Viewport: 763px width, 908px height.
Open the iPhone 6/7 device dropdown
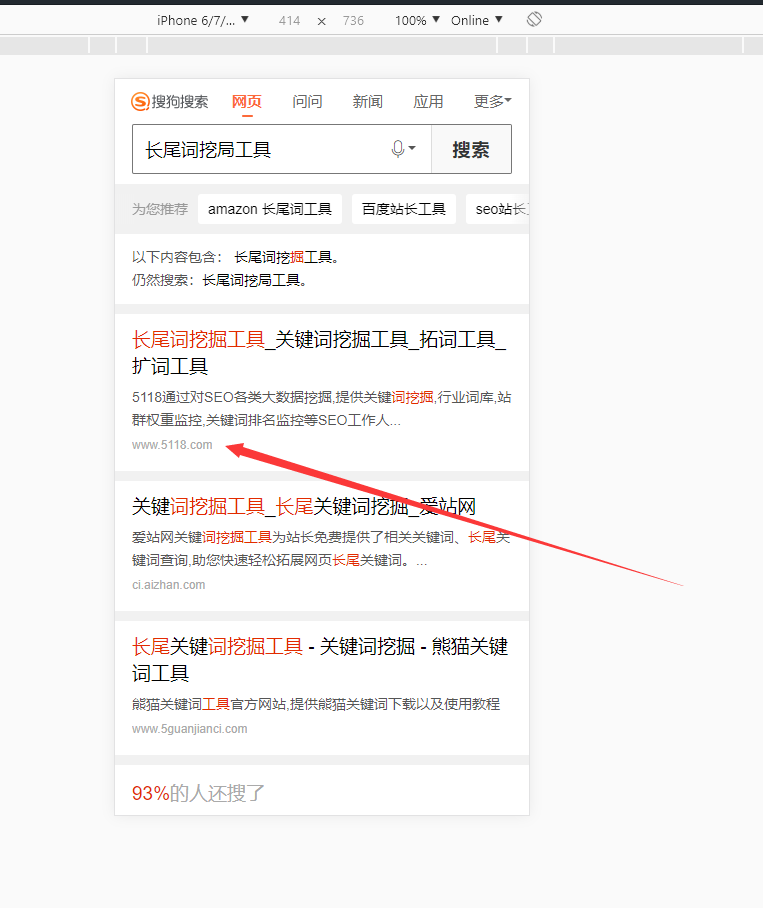click(203, 20)
